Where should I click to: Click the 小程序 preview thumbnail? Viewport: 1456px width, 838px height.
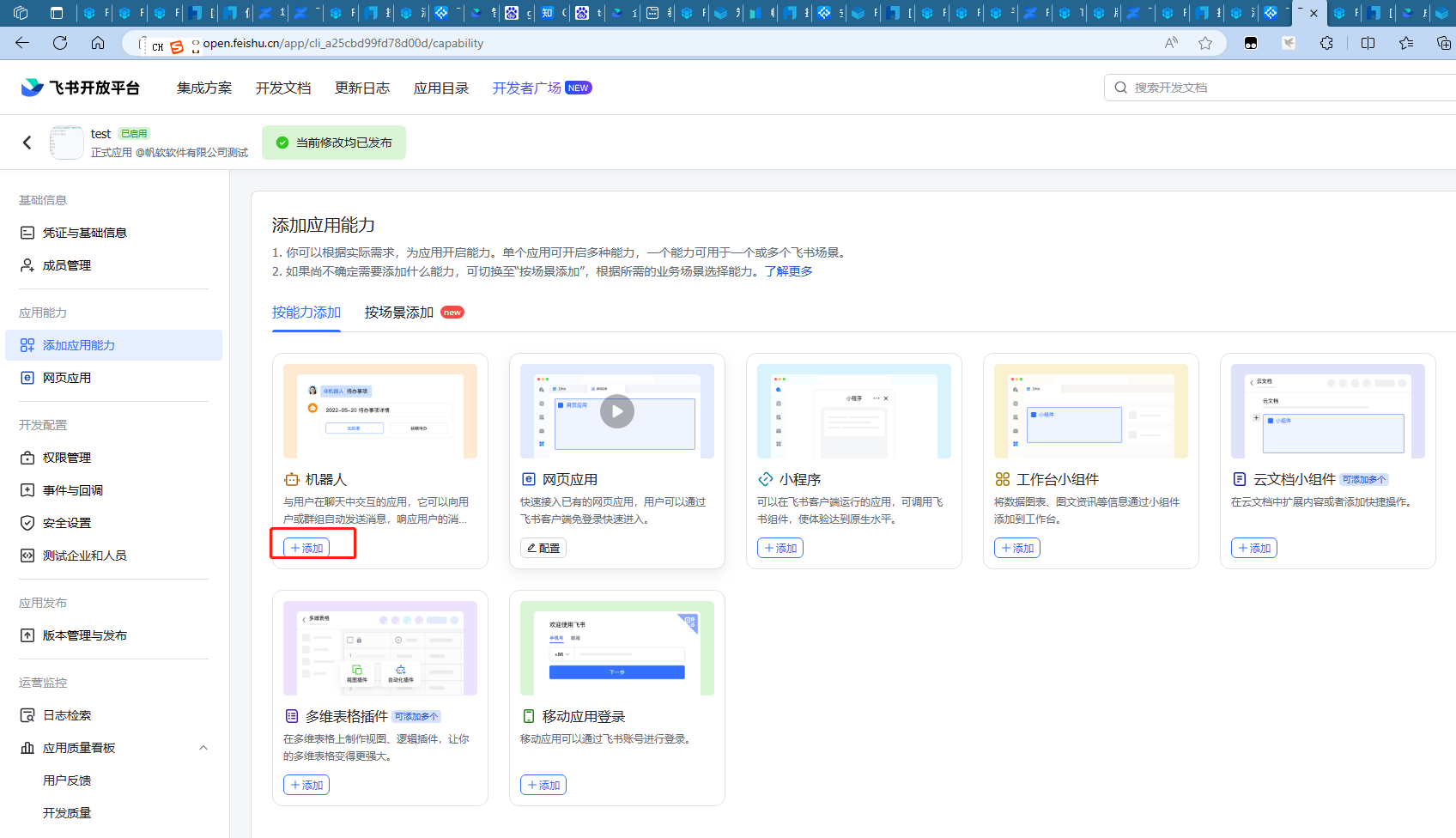click(854, 411)
